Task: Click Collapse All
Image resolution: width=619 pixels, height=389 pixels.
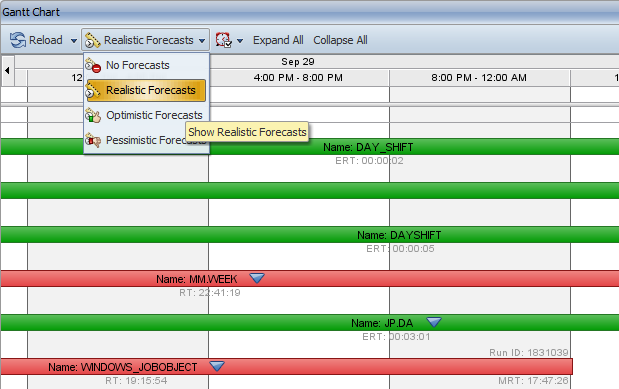Action: tap(340, 40)
